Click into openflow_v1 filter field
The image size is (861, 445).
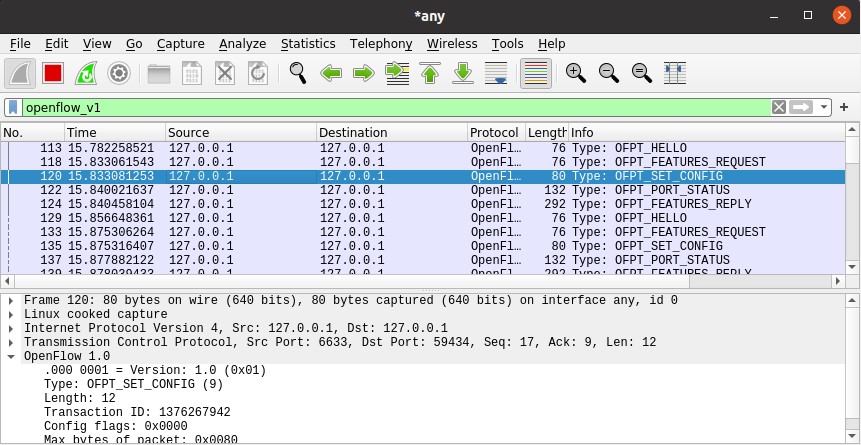pyautogui.click(x=395, y=107)
